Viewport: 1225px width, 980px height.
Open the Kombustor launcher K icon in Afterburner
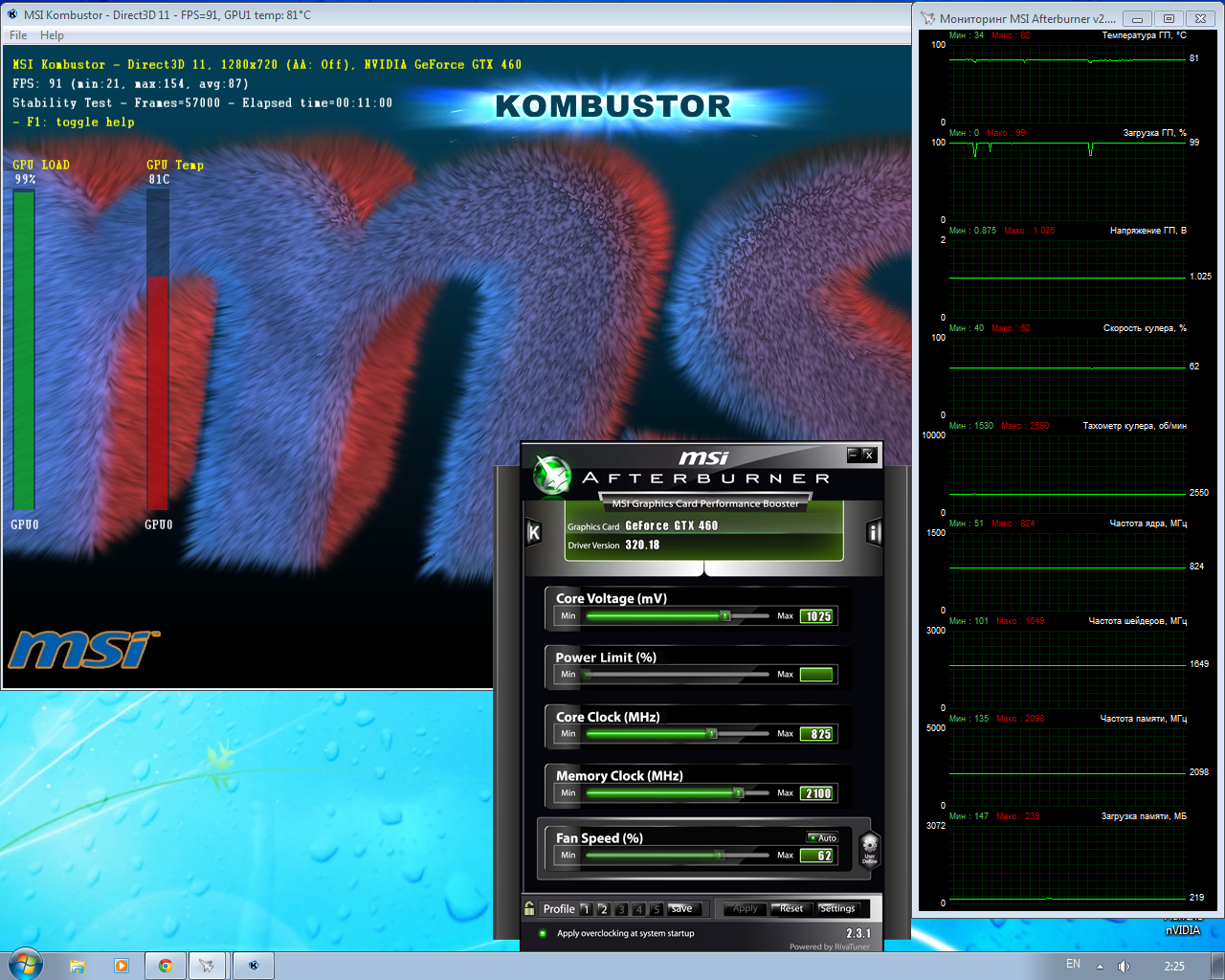pos(534,532)
